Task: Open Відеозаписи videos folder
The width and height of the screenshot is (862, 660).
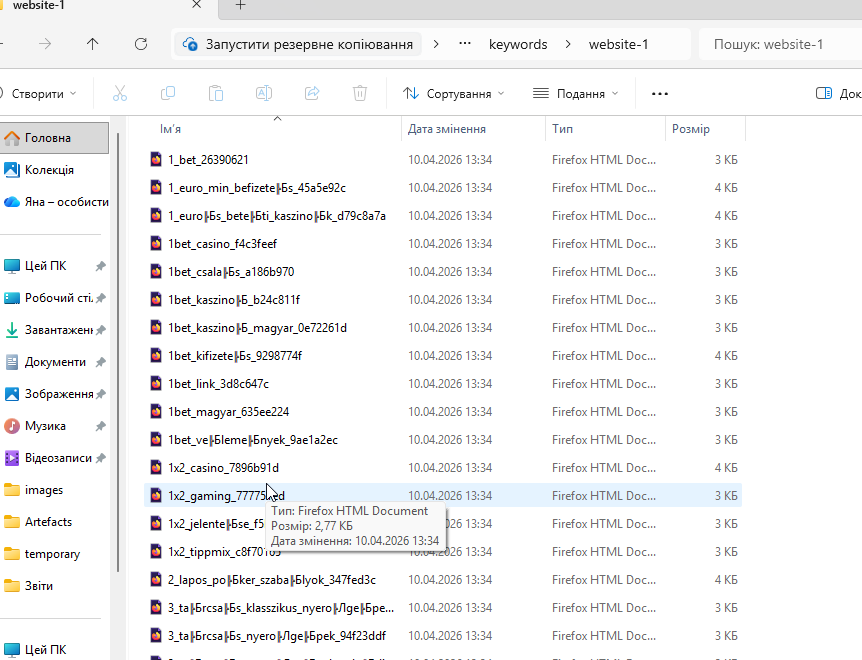Action: (54, 458)
